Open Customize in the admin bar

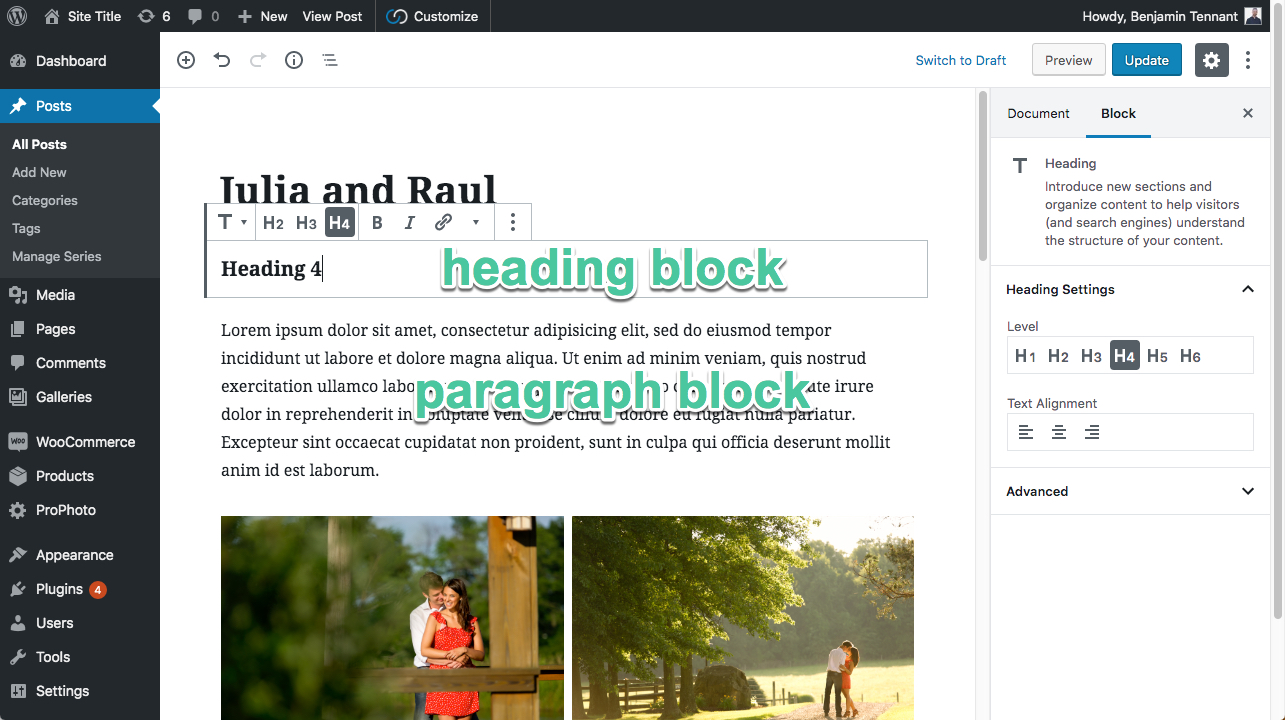click(432, 16)
